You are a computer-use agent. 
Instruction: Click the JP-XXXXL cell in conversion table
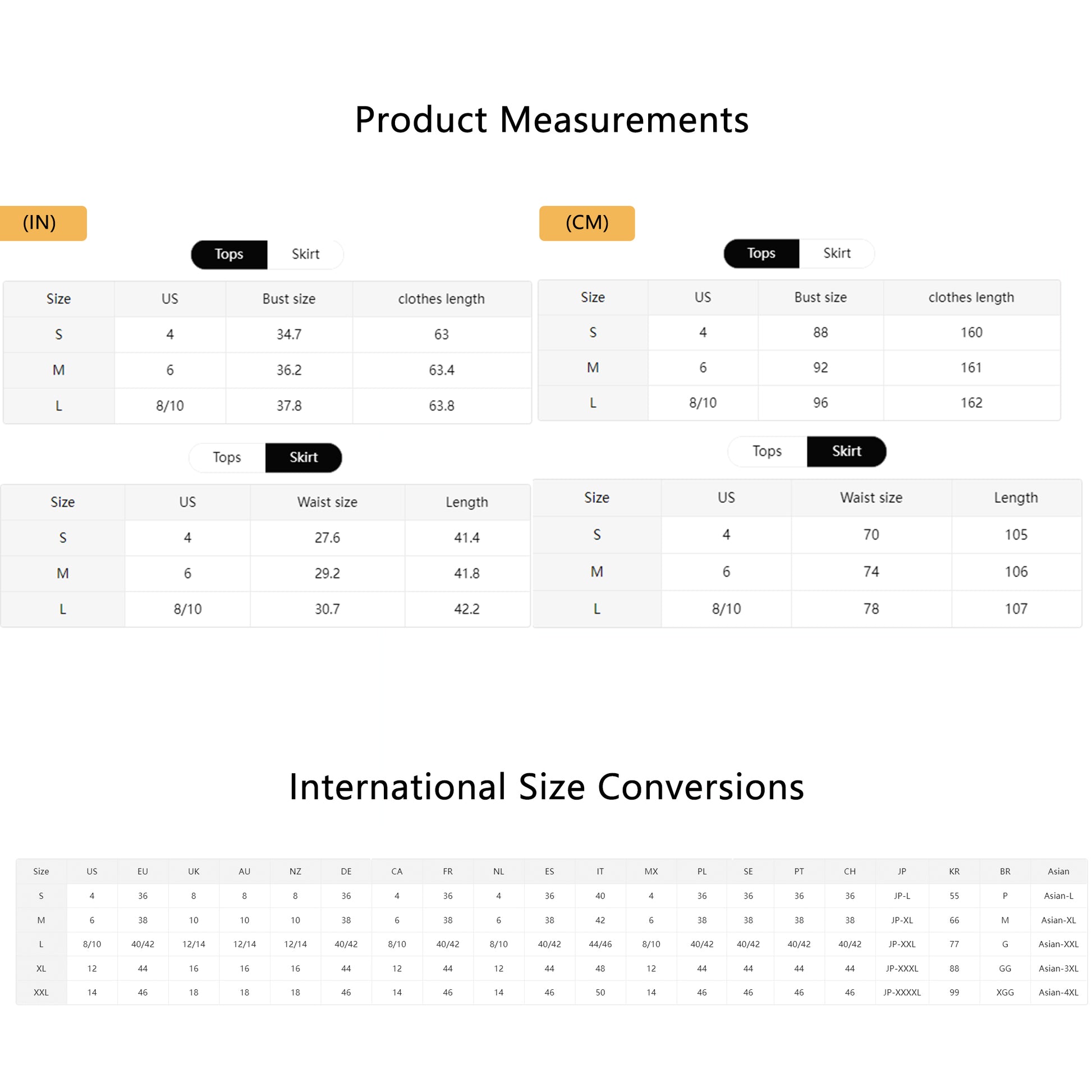(x=902, y=992)
